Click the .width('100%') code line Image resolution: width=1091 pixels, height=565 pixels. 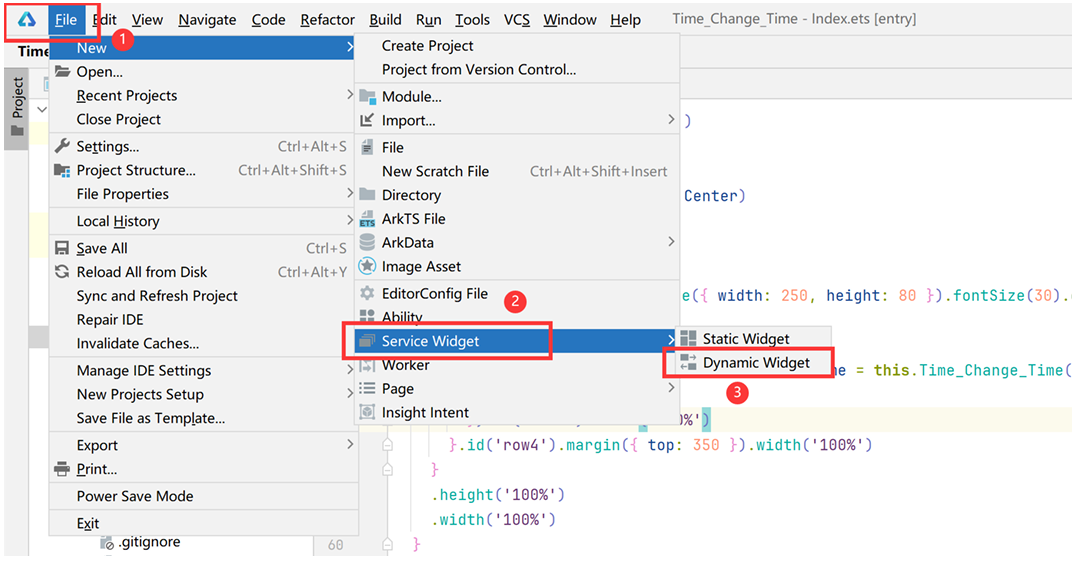point(493,520)
